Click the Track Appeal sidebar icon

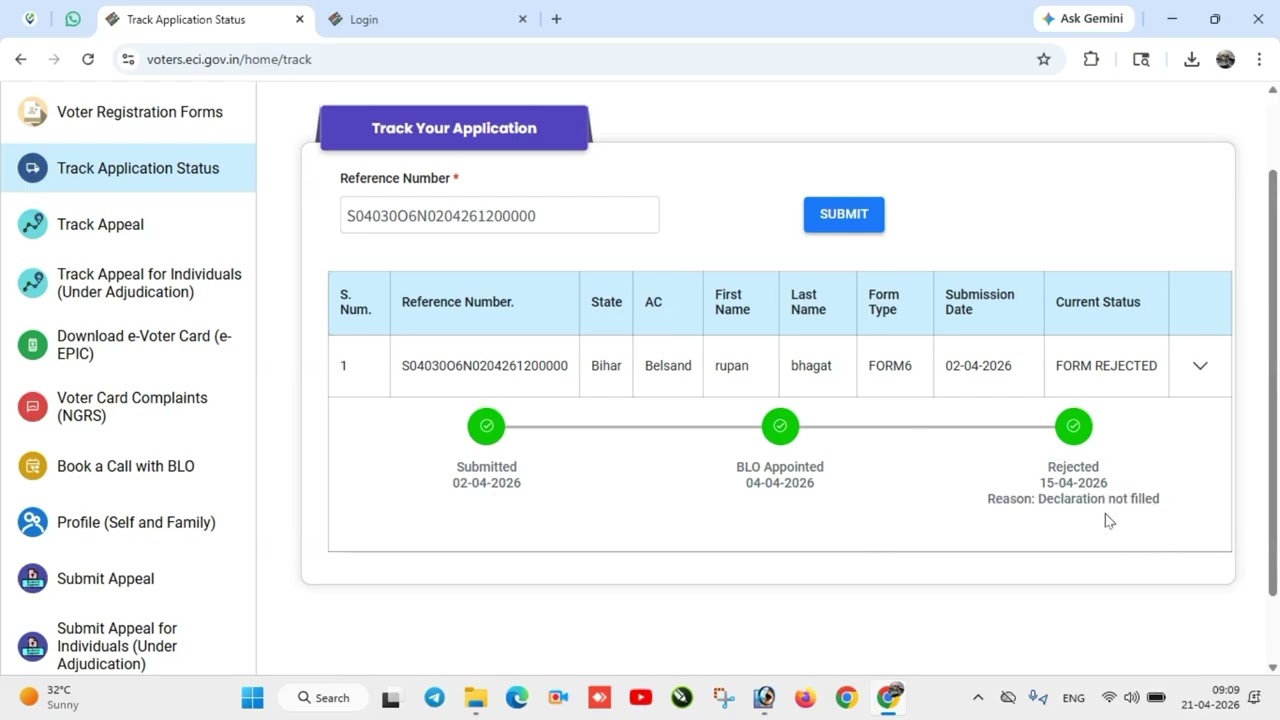(32, 224)
